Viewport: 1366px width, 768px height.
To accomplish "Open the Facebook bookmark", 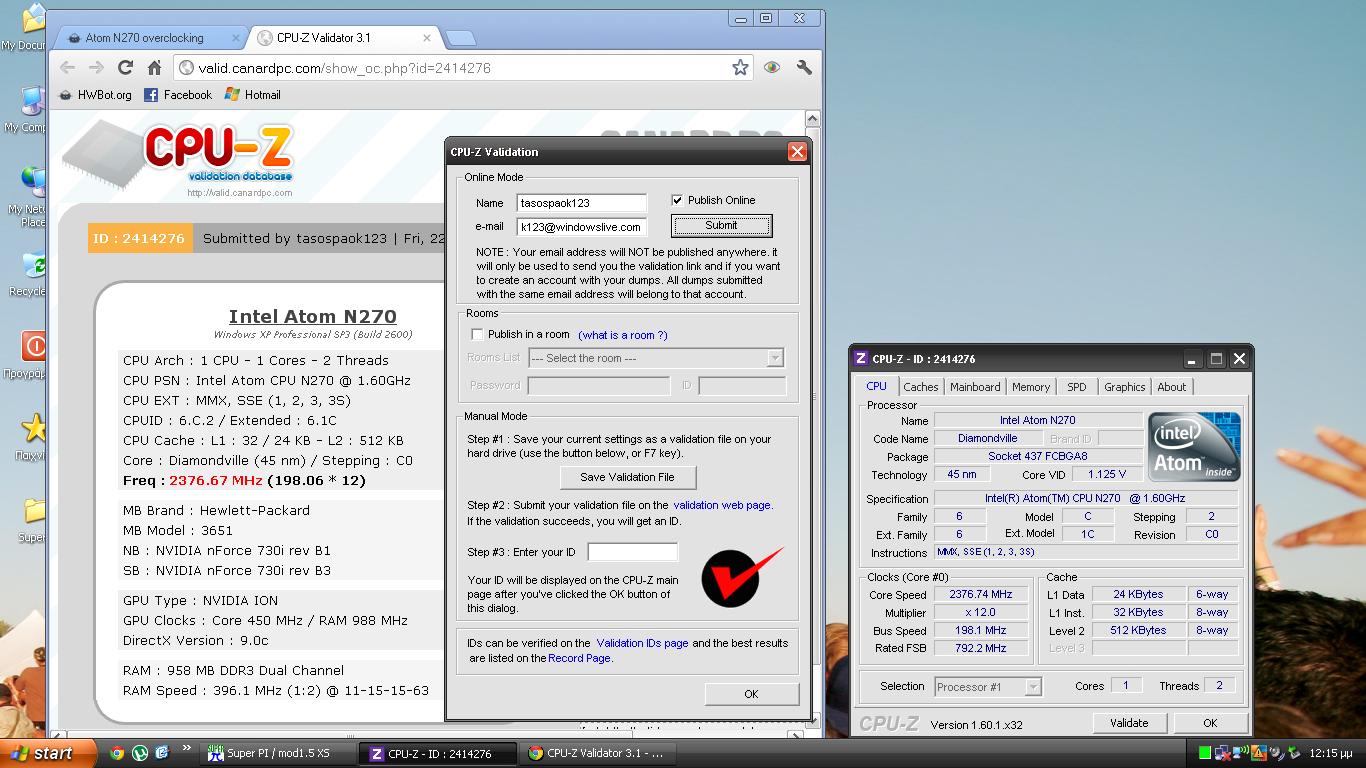I will (x=178, y=95).
